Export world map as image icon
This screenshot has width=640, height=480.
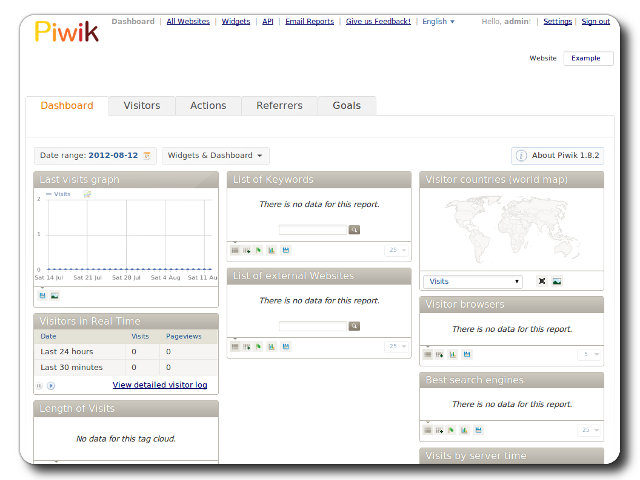557,282
